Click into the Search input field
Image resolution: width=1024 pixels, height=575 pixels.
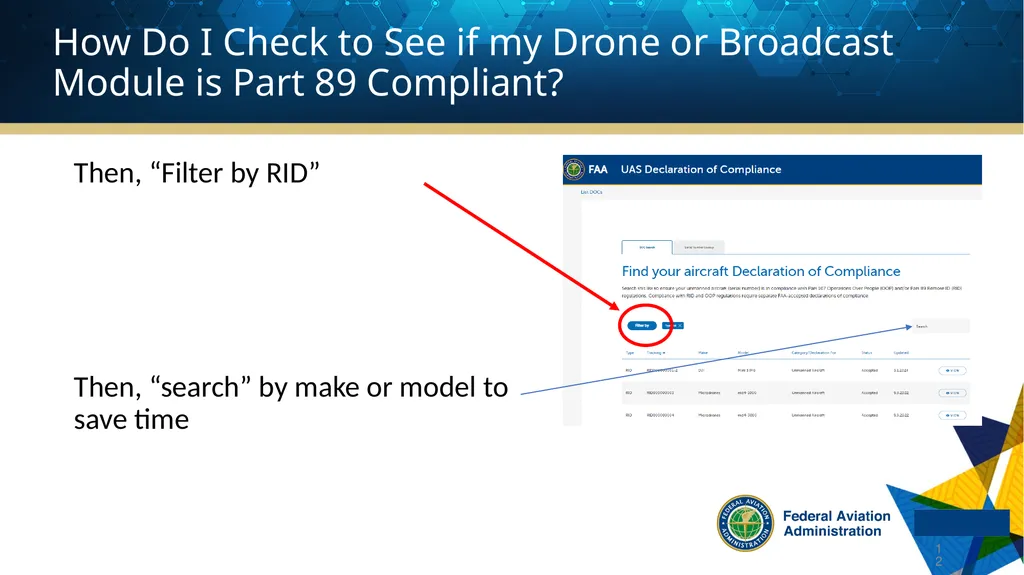[x=940, y=326]
